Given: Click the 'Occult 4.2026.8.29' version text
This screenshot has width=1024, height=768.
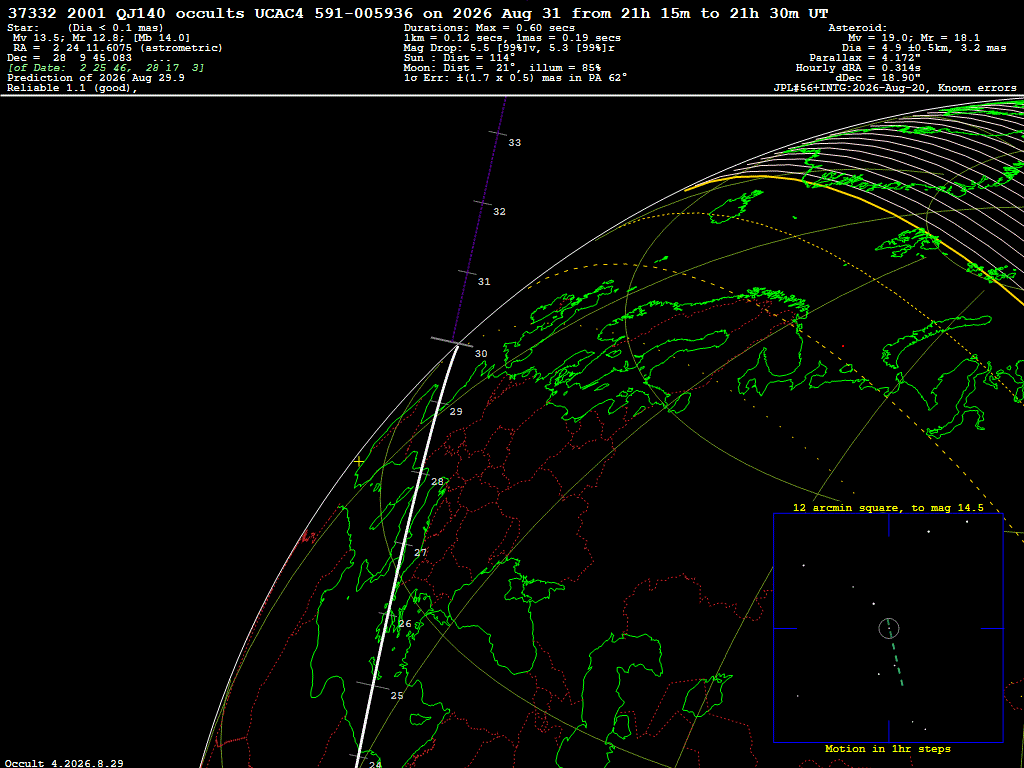Looking at the screenshot, I should pyautogui.click(x=64, y=763).
